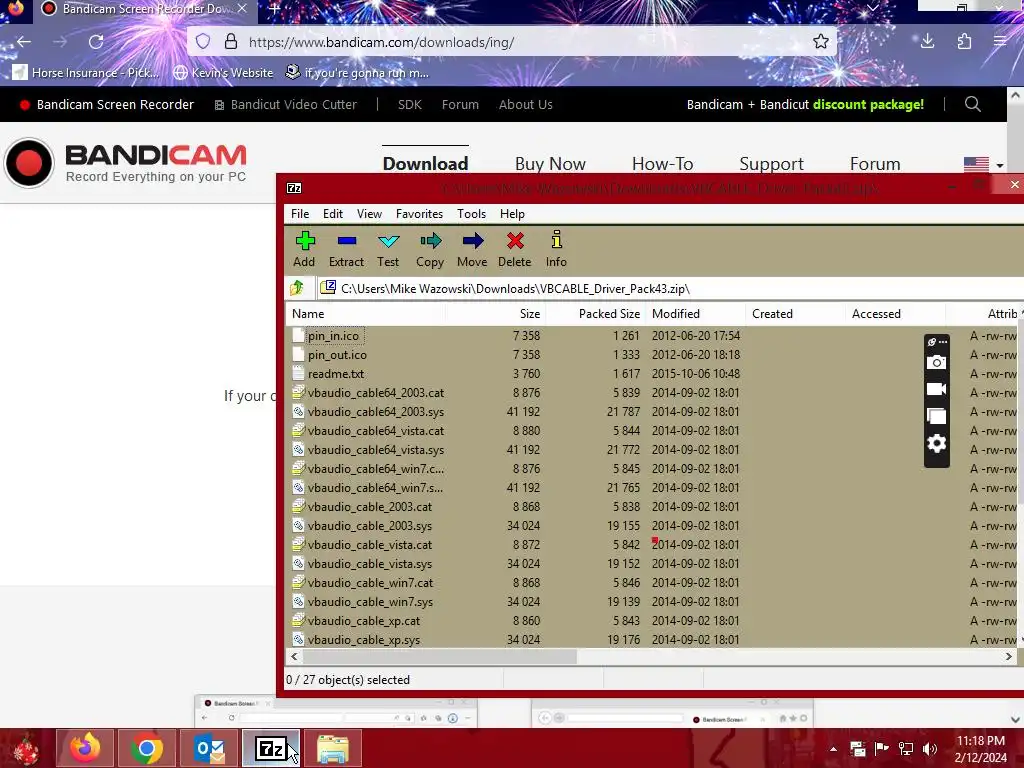Viewport: 1024px width, 768px height.
Task: Open the Firefox hamburger menu
Action: 1000,42
